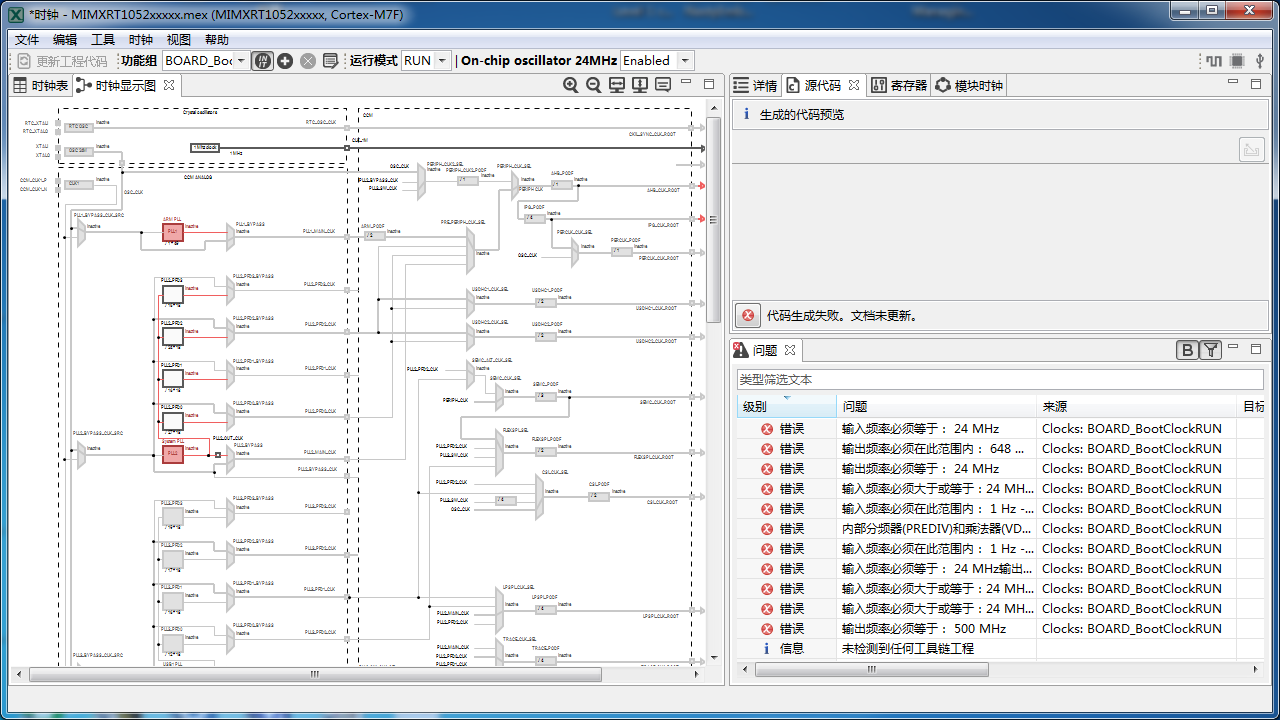The image size is (1280, 720).
Task: Click the red ARM PLL block in diagram
Action: click(x=172, y=232)
